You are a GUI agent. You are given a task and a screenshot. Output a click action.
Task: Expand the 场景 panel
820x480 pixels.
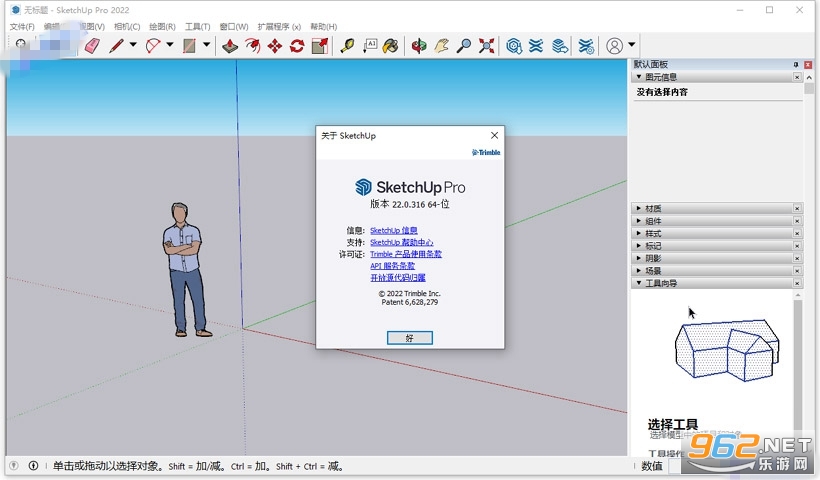pos(639,271)
